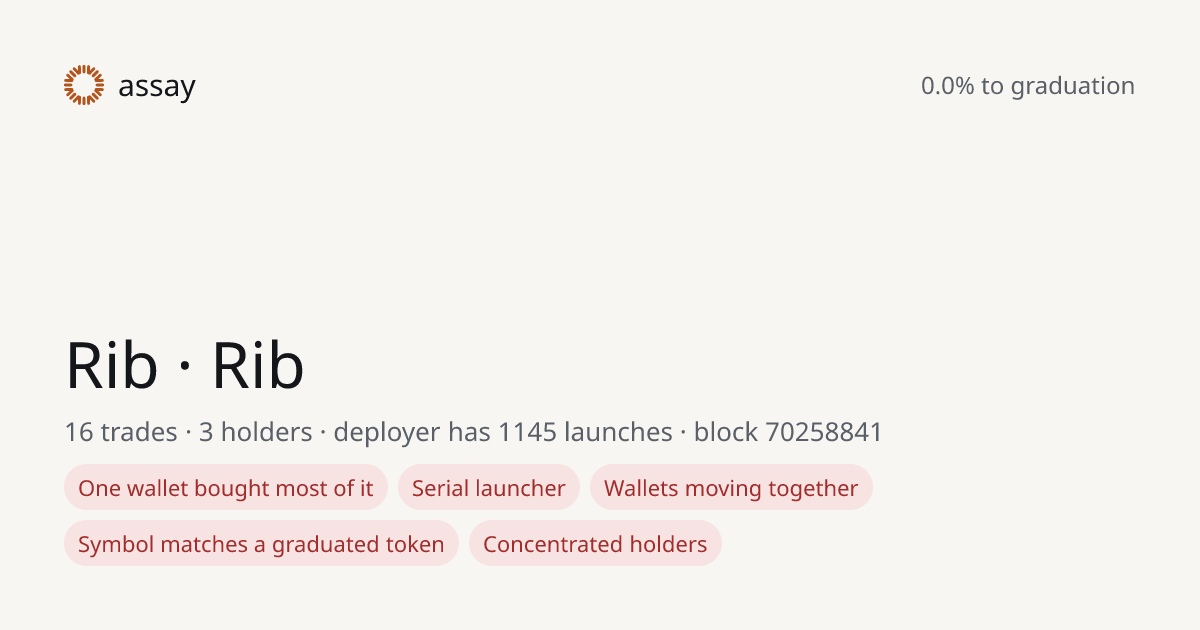Select the One wallet bought most of it tag
The width and height of the screenshot is (1200, 630).
pos(226,488)
